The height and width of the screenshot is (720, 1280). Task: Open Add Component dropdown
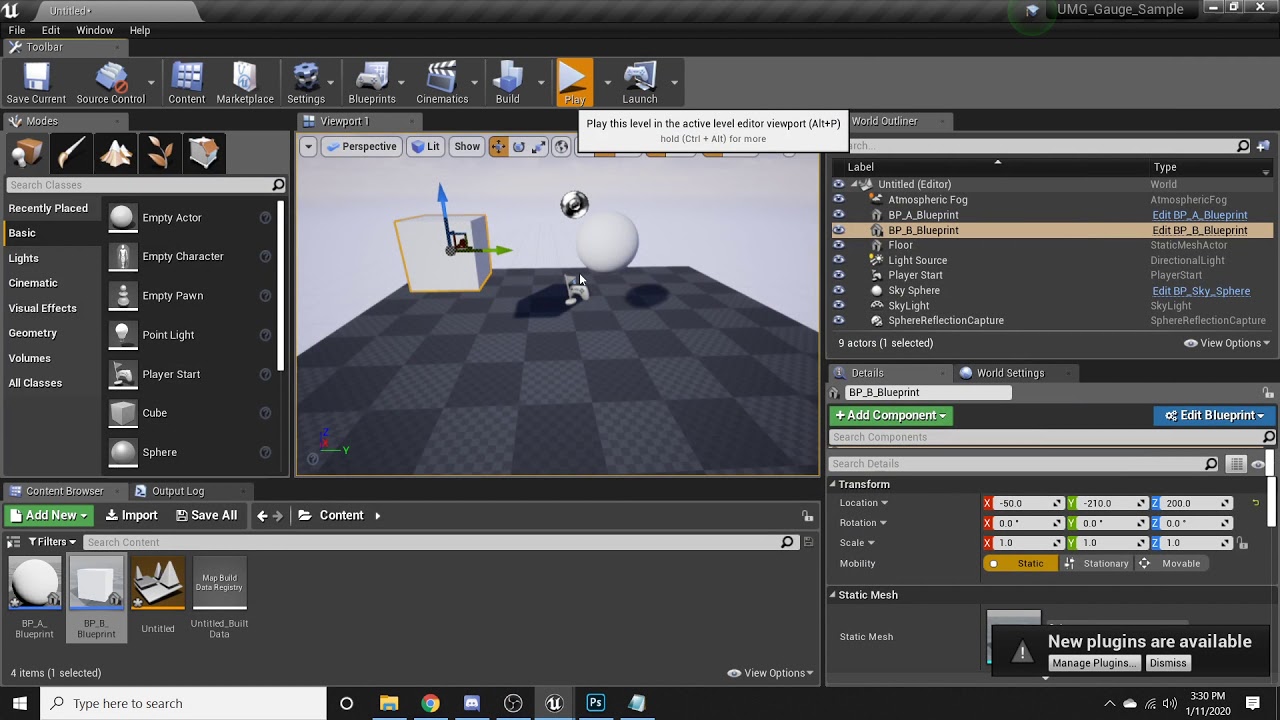pyautogui.click(x=890, y=415)
